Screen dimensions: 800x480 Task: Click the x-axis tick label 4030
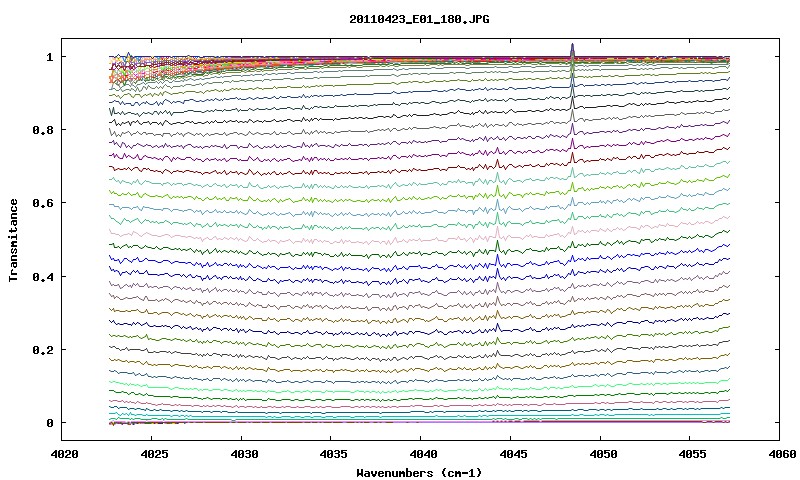point(243,454)
